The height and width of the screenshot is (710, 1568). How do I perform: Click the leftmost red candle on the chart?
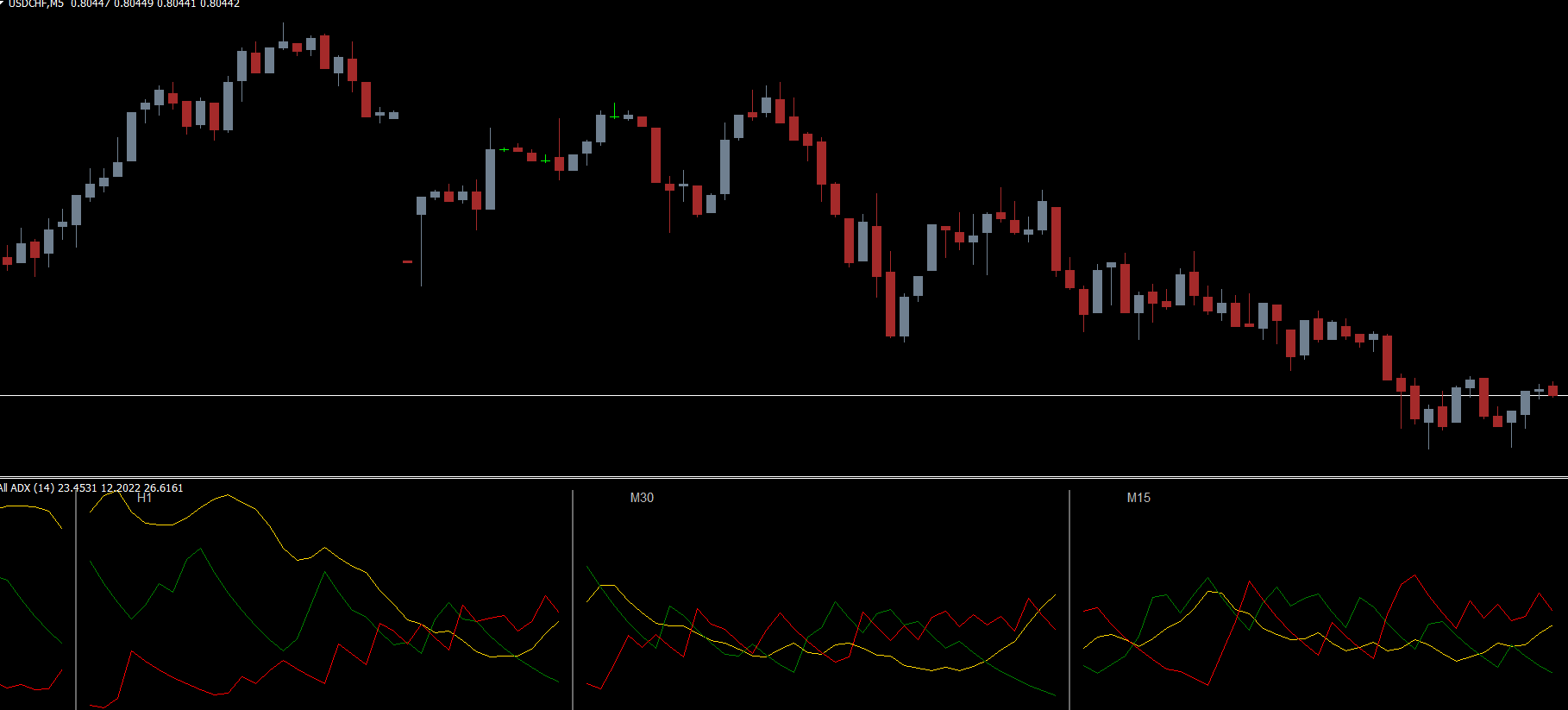point(7,260)
